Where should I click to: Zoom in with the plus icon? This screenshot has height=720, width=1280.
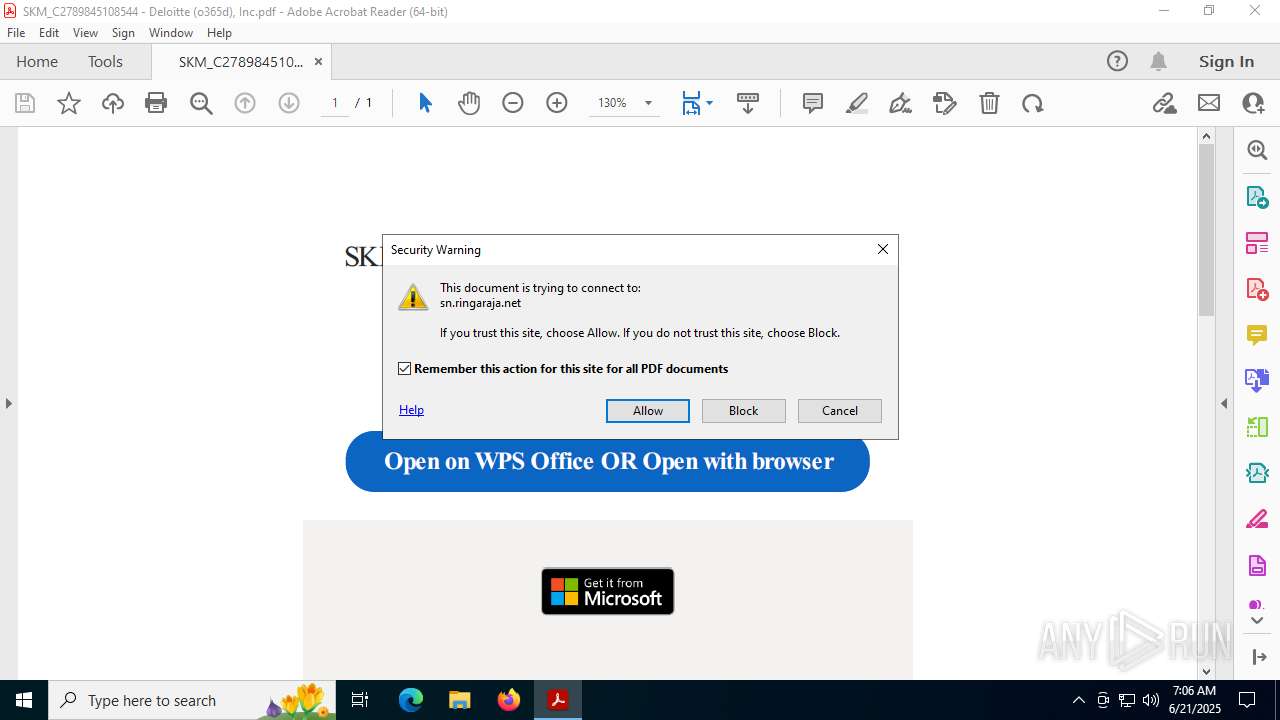[x=557, y=103]
